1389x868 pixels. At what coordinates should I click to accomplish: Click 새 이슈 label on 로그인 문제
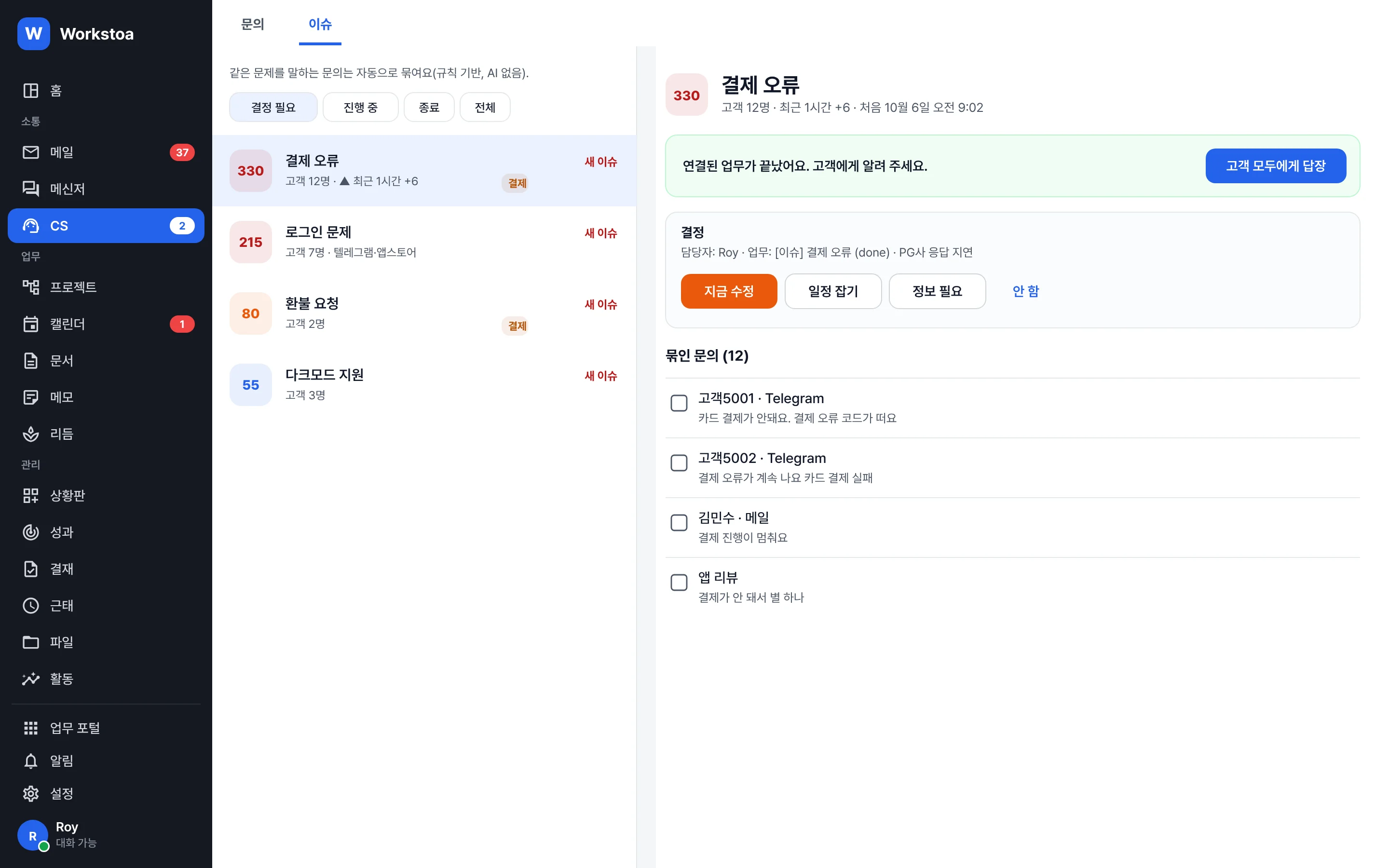600,233
